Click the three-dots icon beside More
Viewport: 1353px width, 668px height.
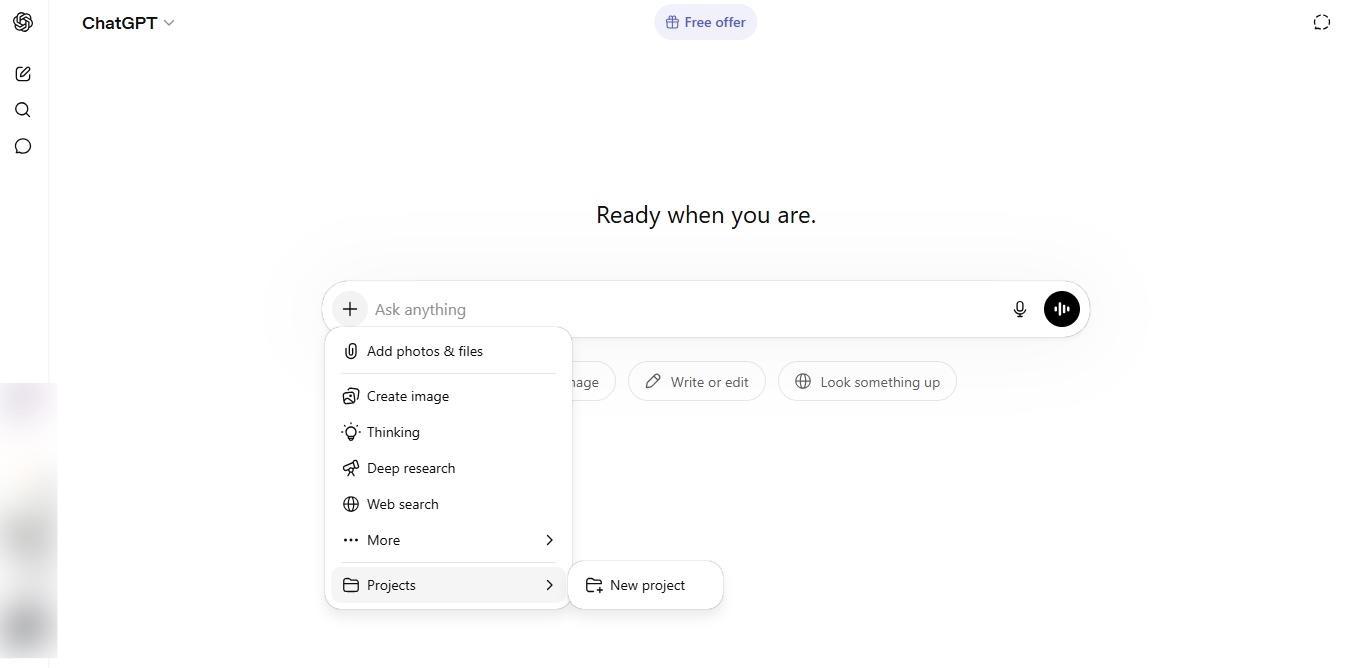coord(351,540)
